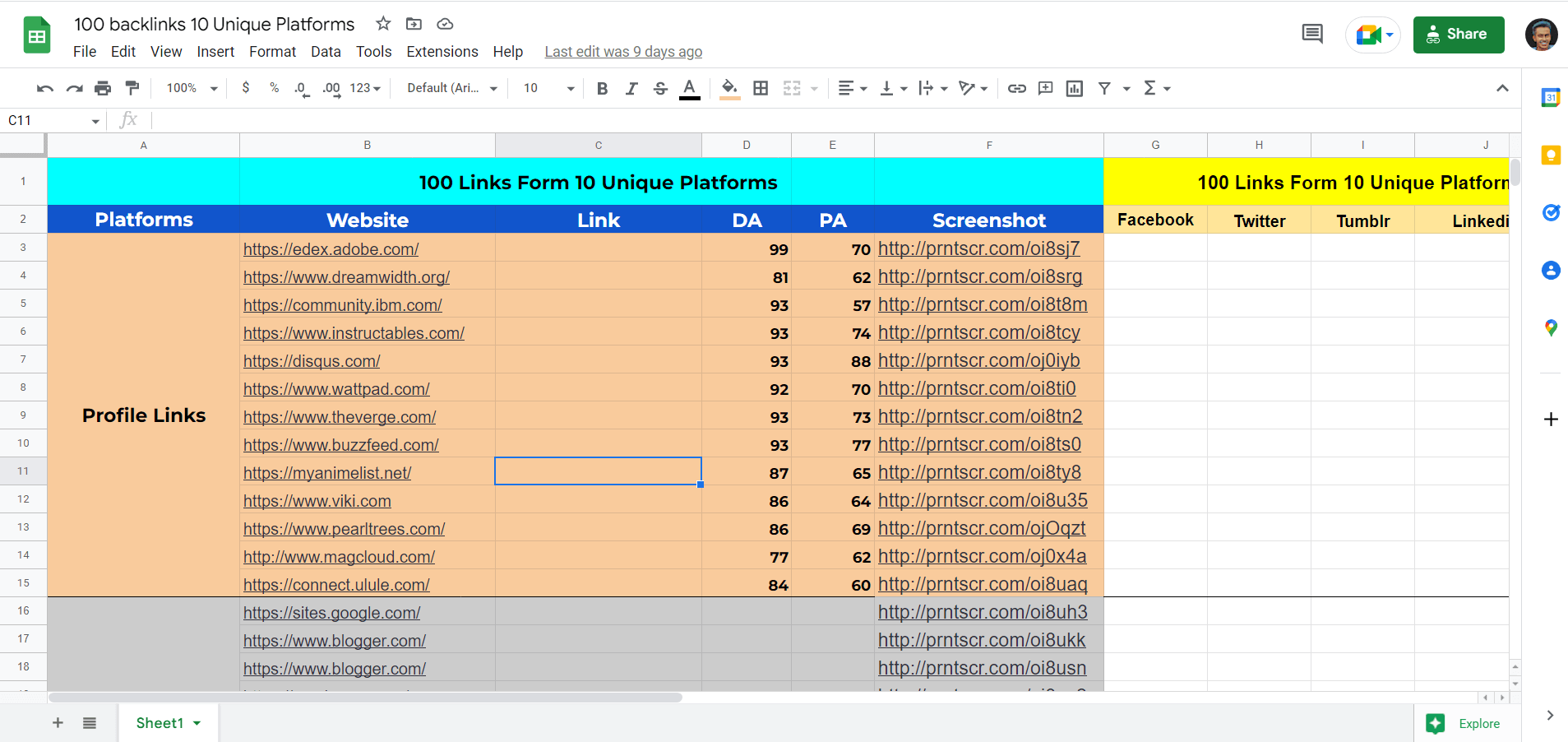Select the Paint format tool

click(x=132, y=88)
